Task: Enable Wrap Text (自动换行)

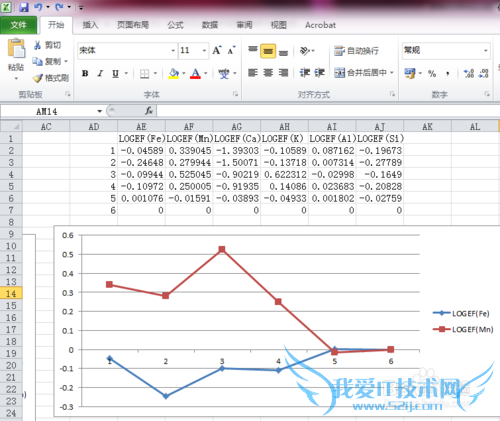Action: tap(356, 51)
